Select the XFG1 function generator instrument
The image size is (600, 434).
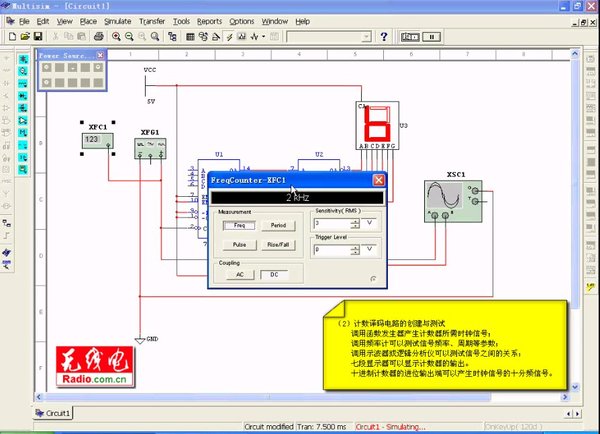point(150,148)
